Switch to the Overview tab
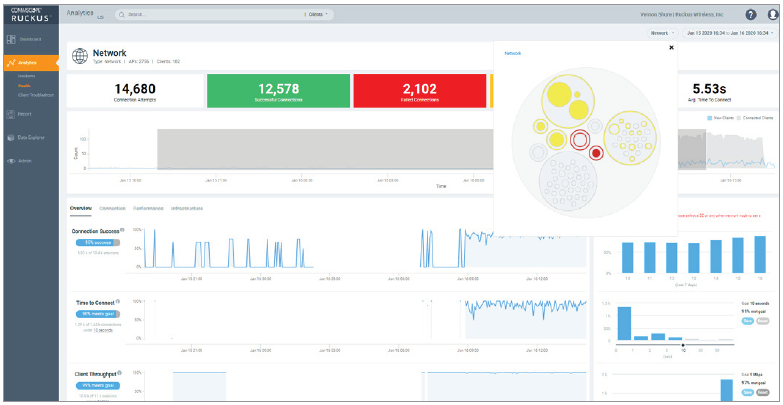 [x=80, y=208]
